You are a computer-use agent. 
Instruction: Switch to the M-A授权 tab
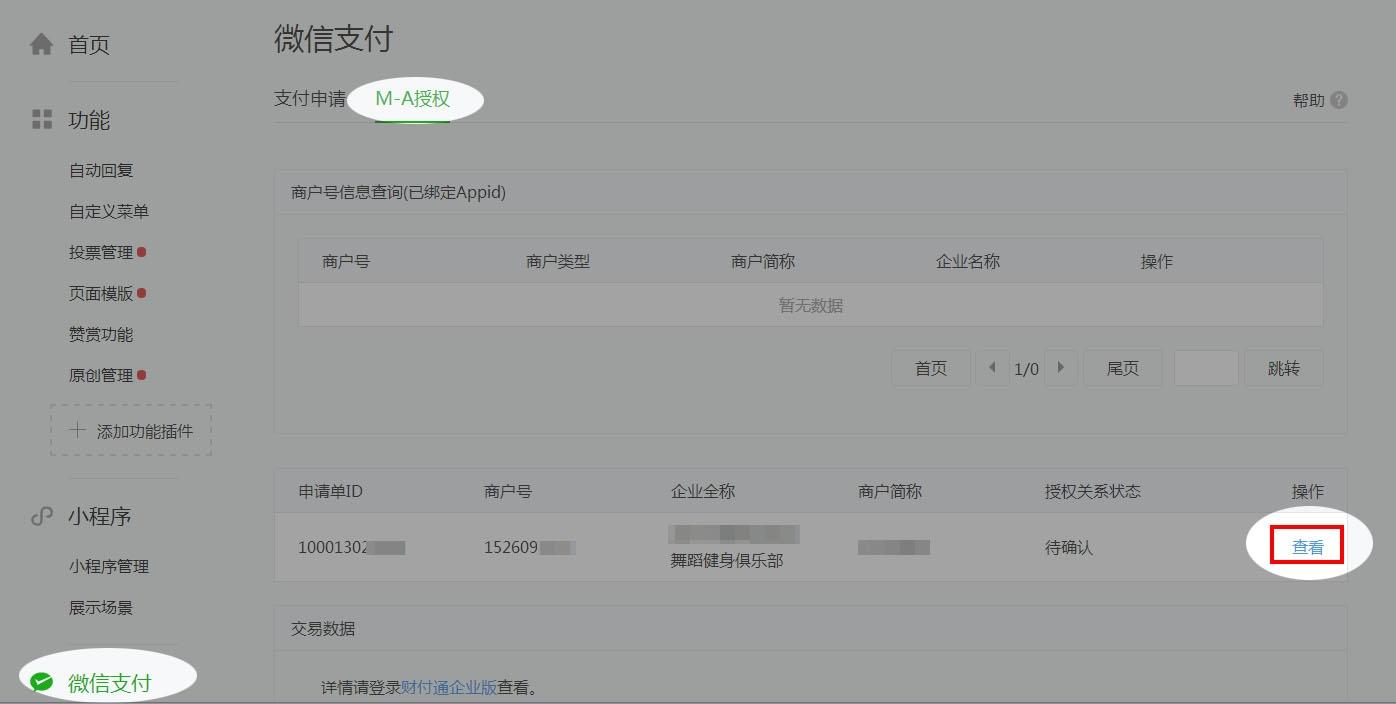coord(412,99)
